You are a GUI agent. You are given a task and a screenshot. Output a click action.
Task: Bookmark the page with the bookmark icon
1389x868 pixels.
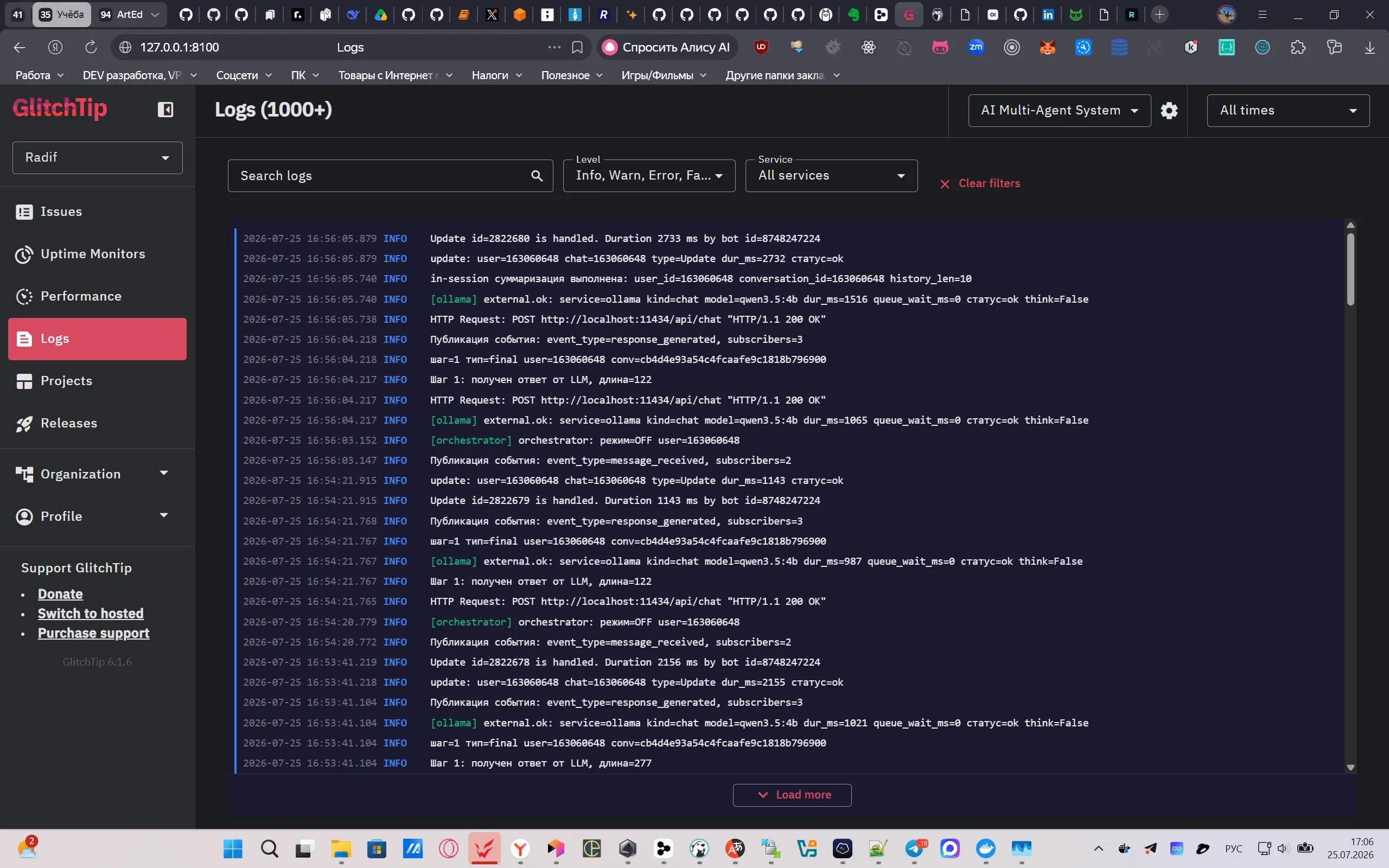coord(577,47)
